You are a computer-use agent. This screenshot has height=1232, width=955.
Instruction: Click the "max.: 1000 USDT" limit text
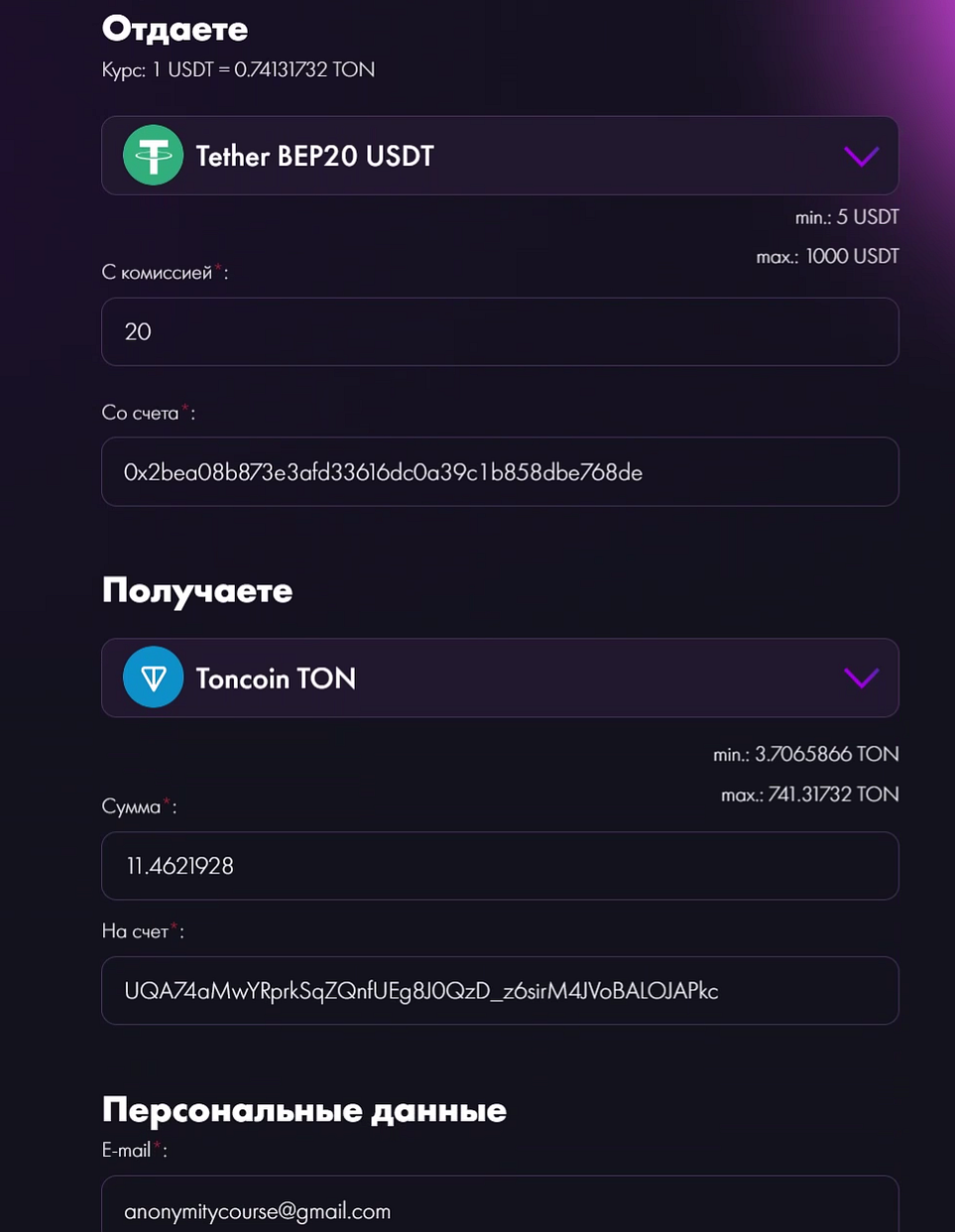point(827,257)
